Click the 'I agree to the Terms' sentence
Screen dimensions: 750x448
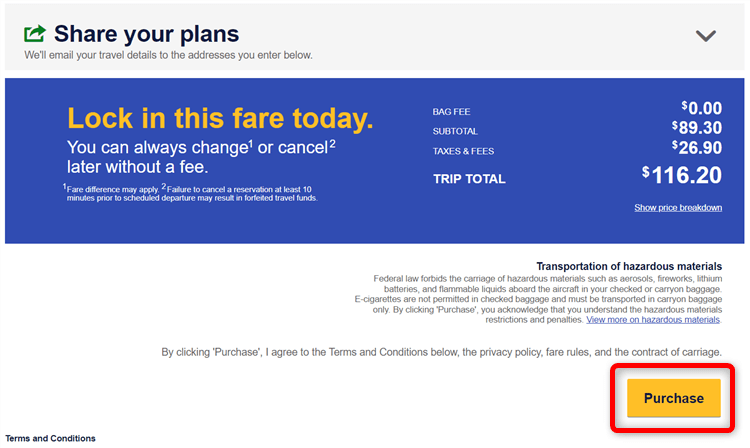(x=441, y=352)
